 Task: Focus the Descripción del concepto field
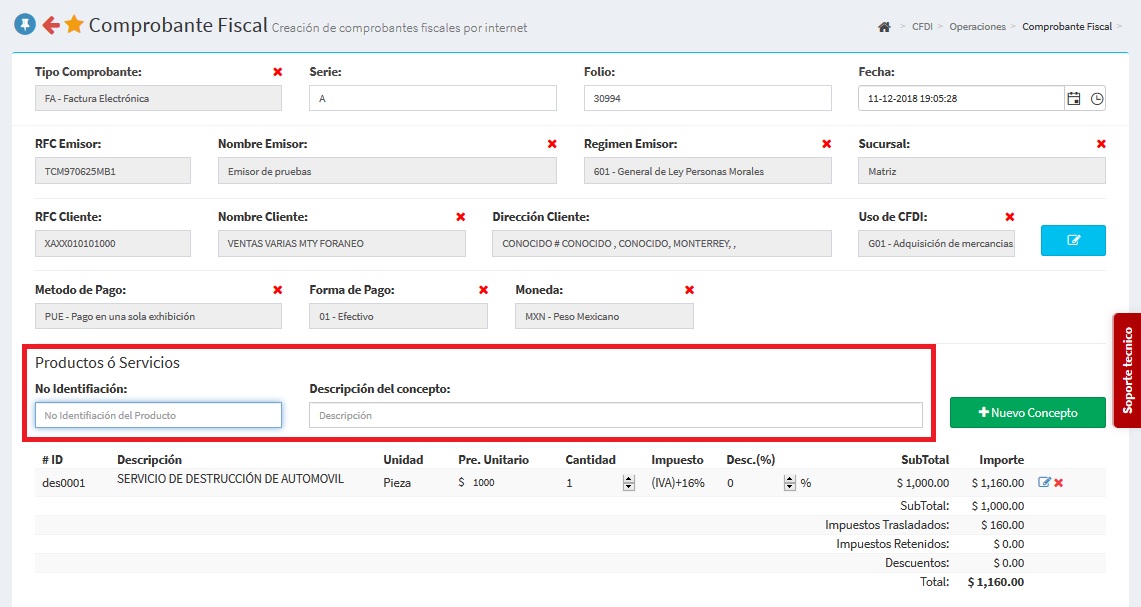pyautogui.click(x=615, y=415)
